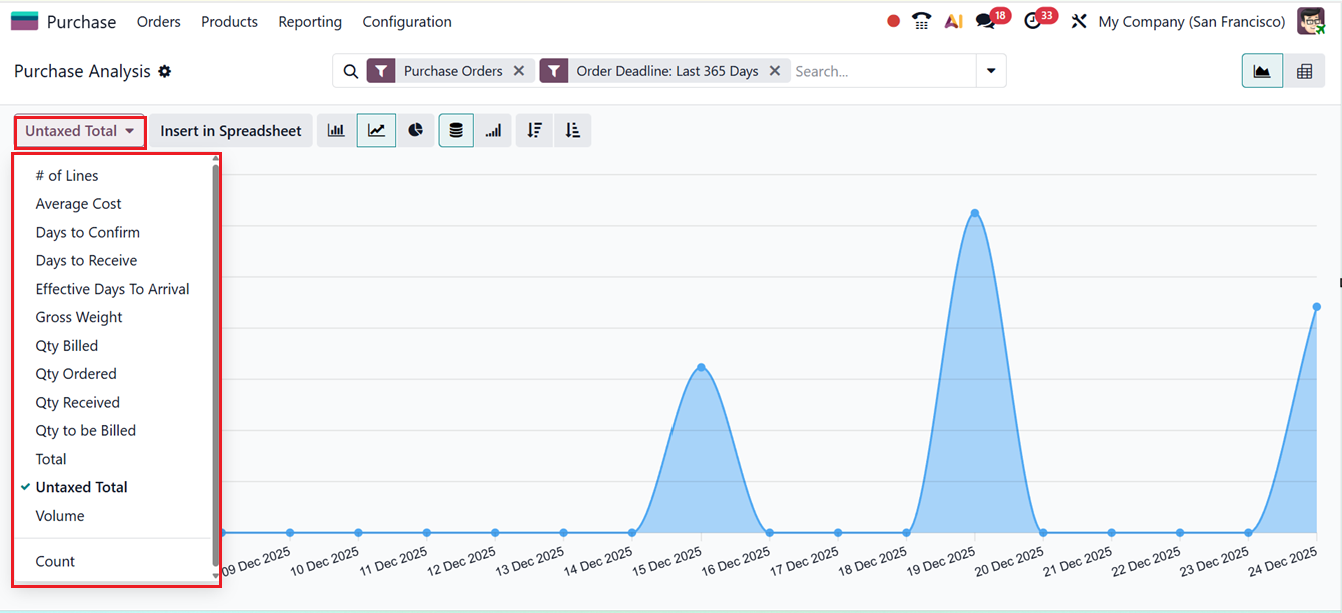Select the Untaxed Total checked measure

(81, 487)
